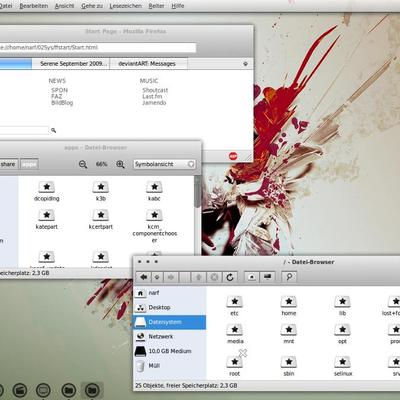Click the red stop-sign icon in Firefox status bar
400x400 pixels.
(233, 156)
